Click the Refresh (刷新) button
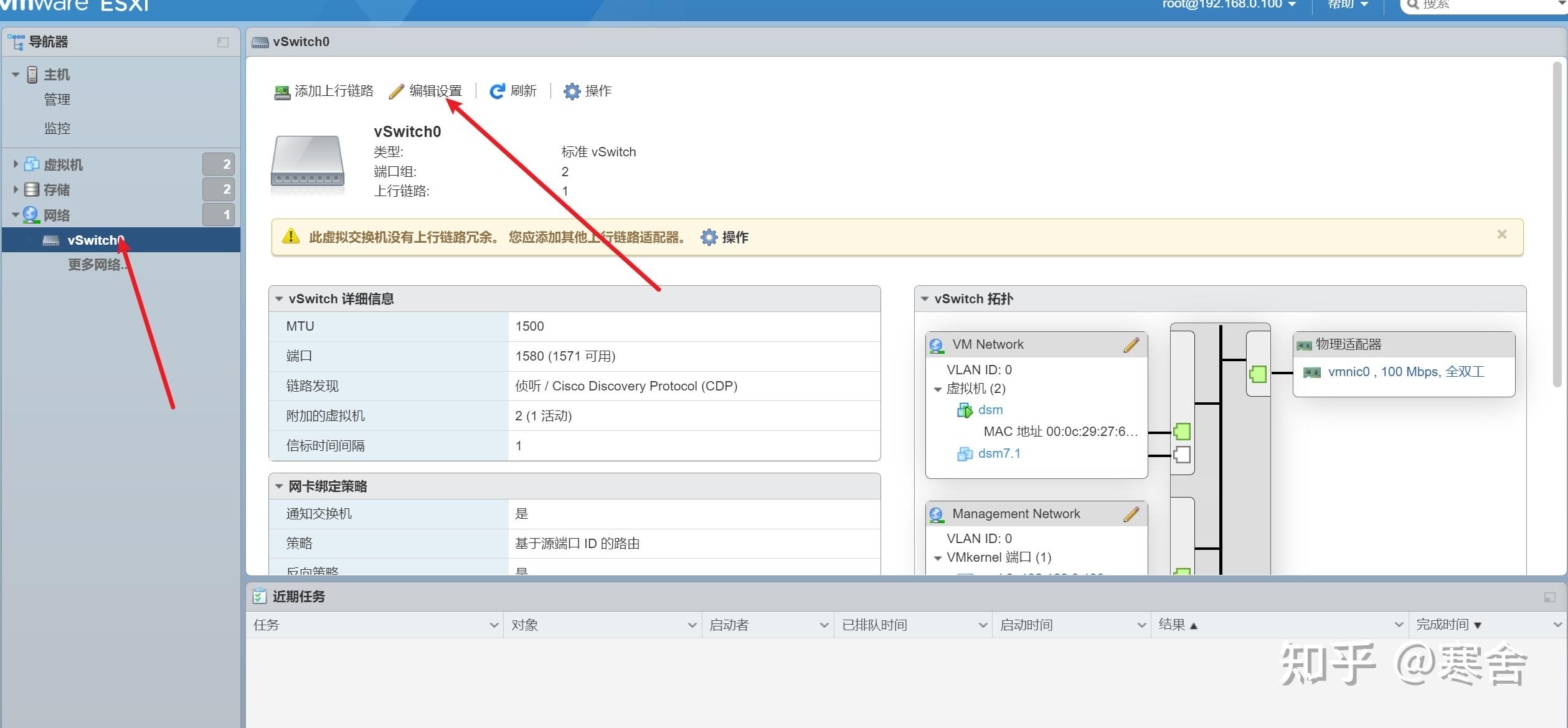The height and width of the screenshot is (728, 1568). click(513, 91)
